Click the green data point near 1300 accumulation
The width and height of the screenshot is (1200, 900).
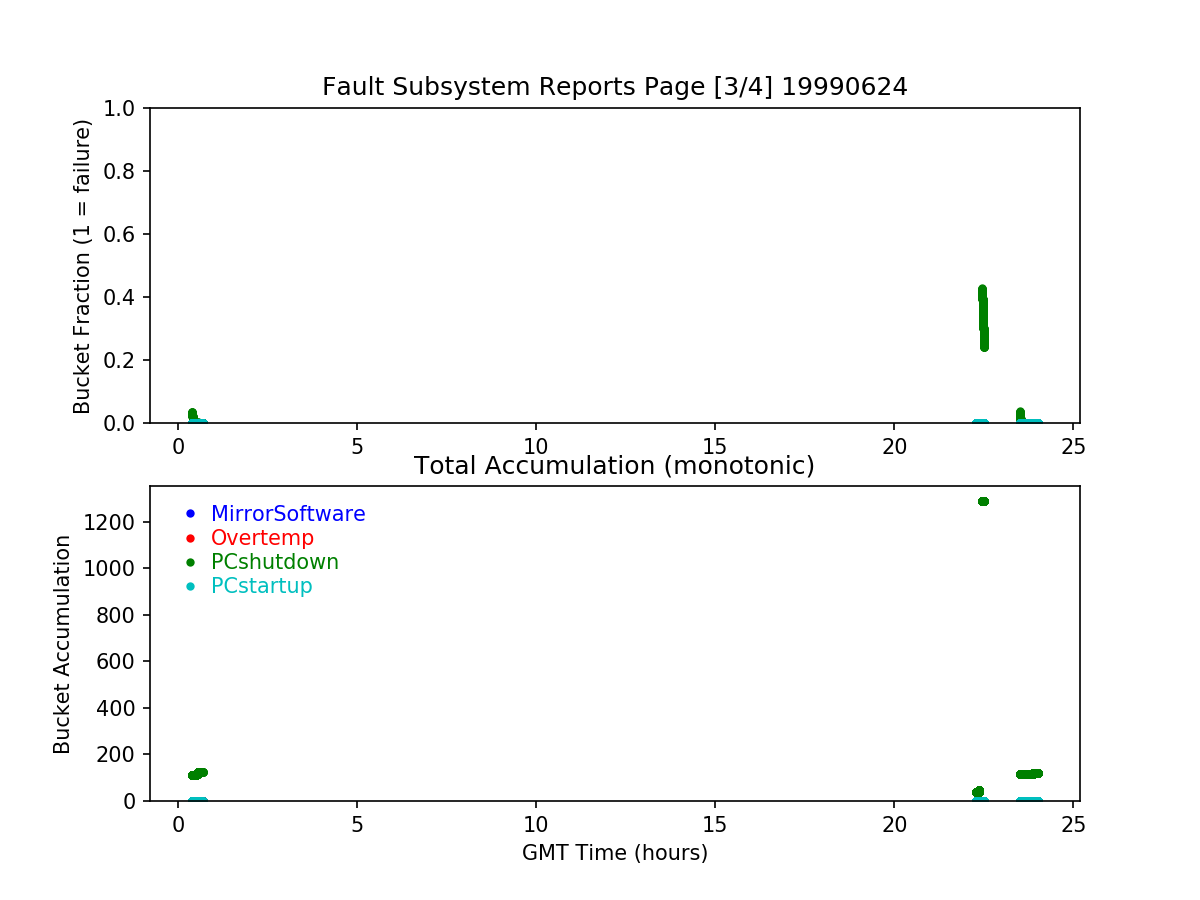pos(983,501)
